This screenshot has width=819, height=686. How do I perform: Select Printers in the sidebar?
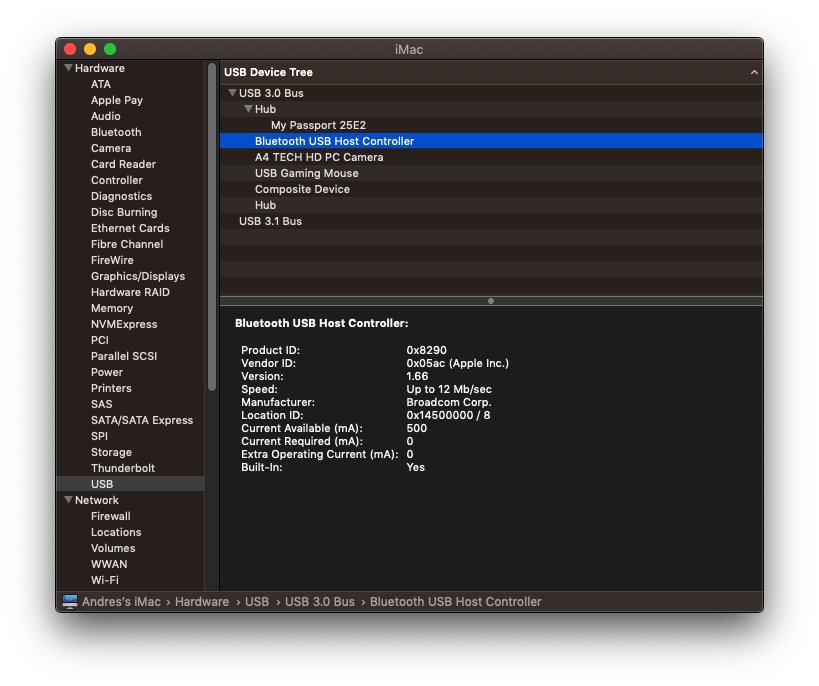[x=111, y=388]
